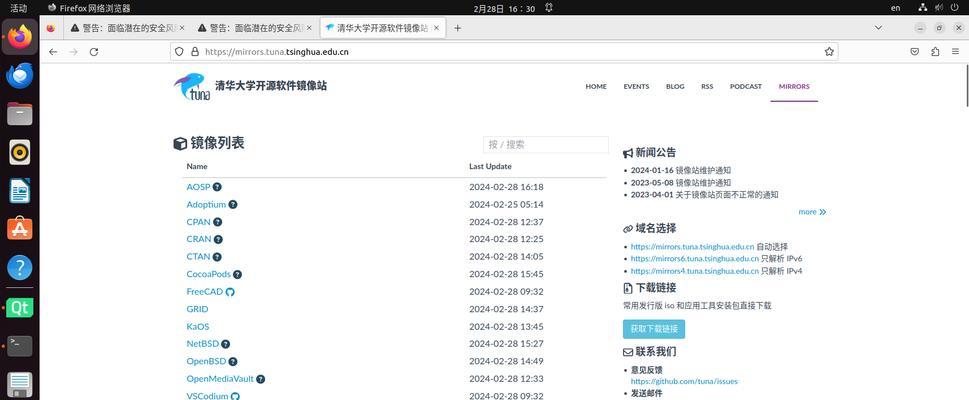Image resolution: width=969 pixels, height=400 pixels.
Task: Save page to Pocket icon
Action: 915,52
